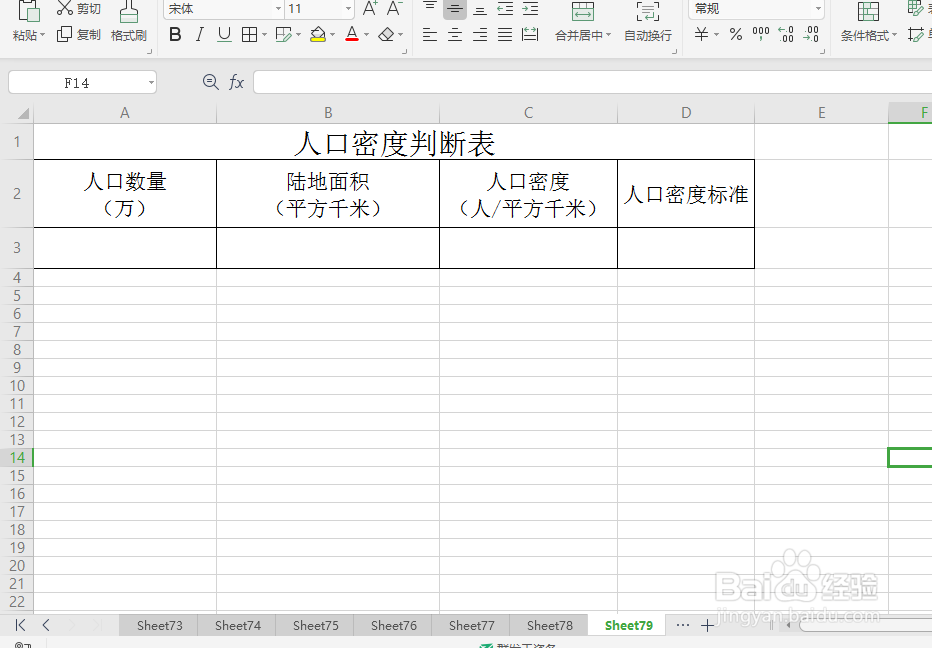The height and width of the screenshot is (648, 932).
Task: Open the clipboard group dialog launcher
Action: [x=149, y=52]
